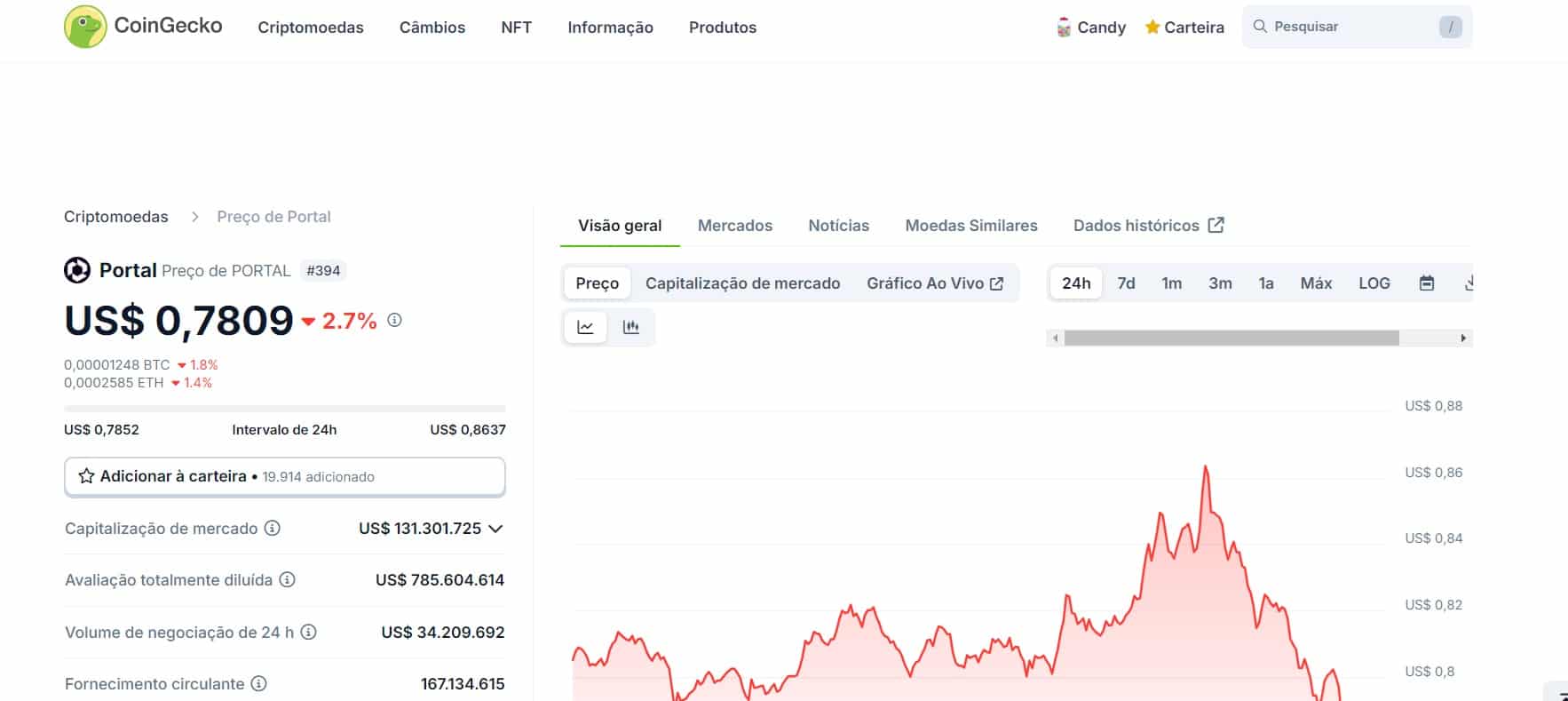This screenshot has width=1568, height=701.
Task: Click the Preço de Portal breadcrumb
Action: (x=273, y=217)
